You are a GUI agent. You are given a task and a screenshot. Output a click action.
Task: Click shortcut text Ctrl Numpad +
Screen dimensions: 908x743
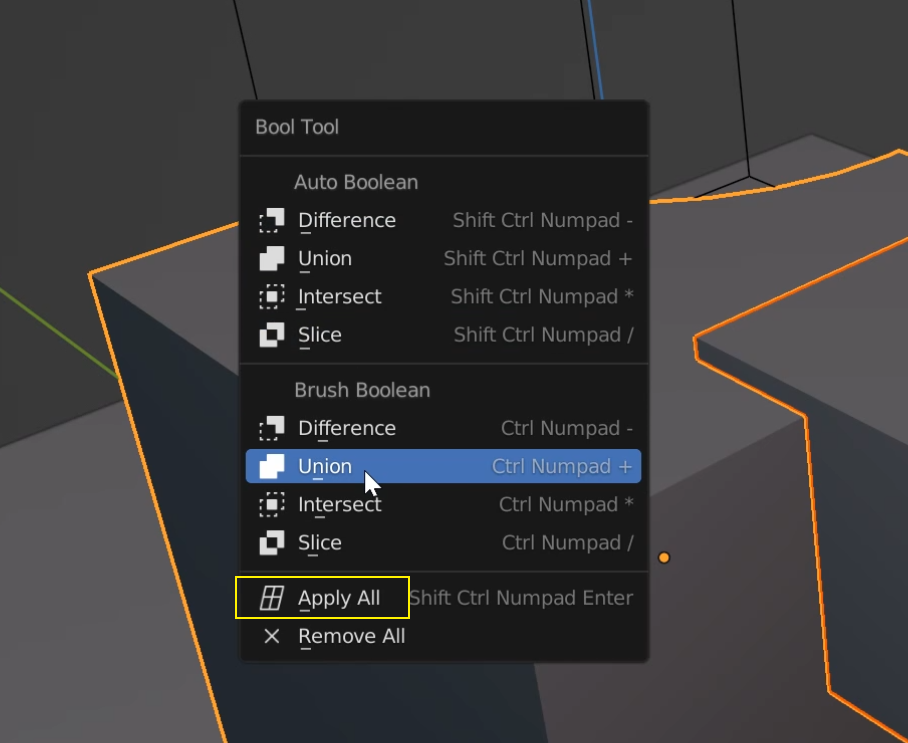[562, 466]
